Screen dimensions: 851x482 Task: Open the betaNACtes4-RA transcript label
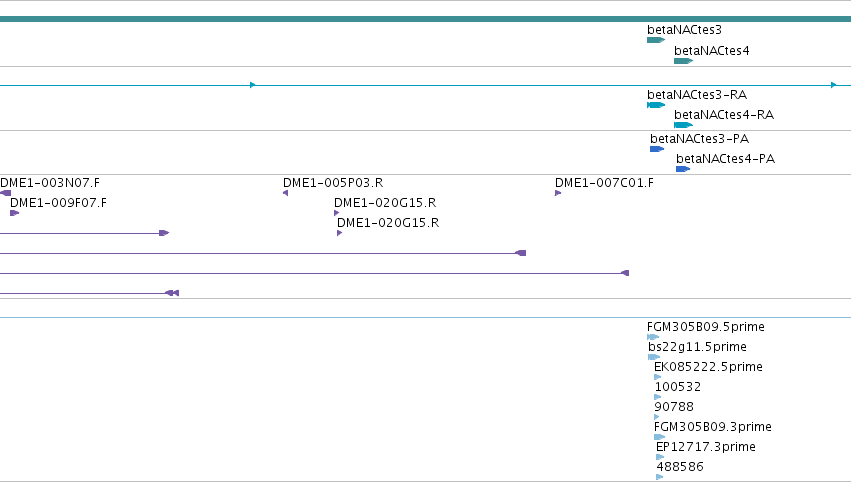(724, 115)
